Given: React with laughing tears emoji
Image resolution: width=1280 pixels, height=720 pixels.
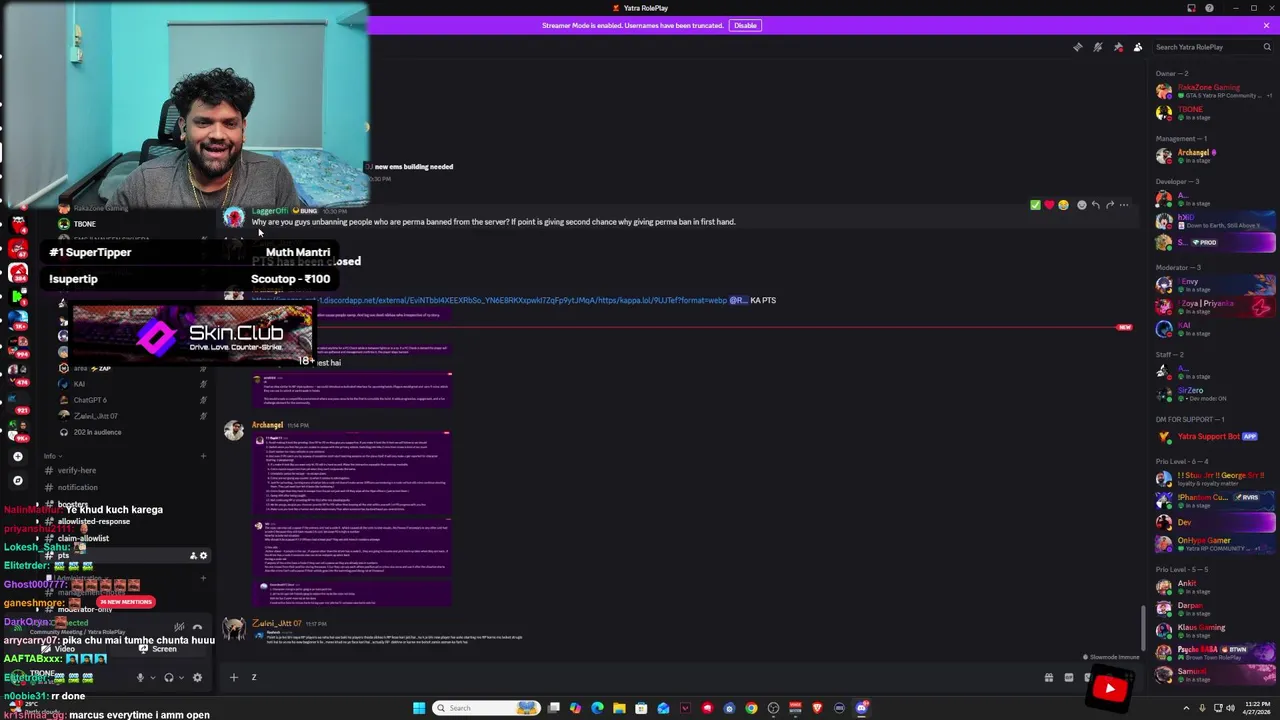Looking at the screenshot, I should (1063, 205).
